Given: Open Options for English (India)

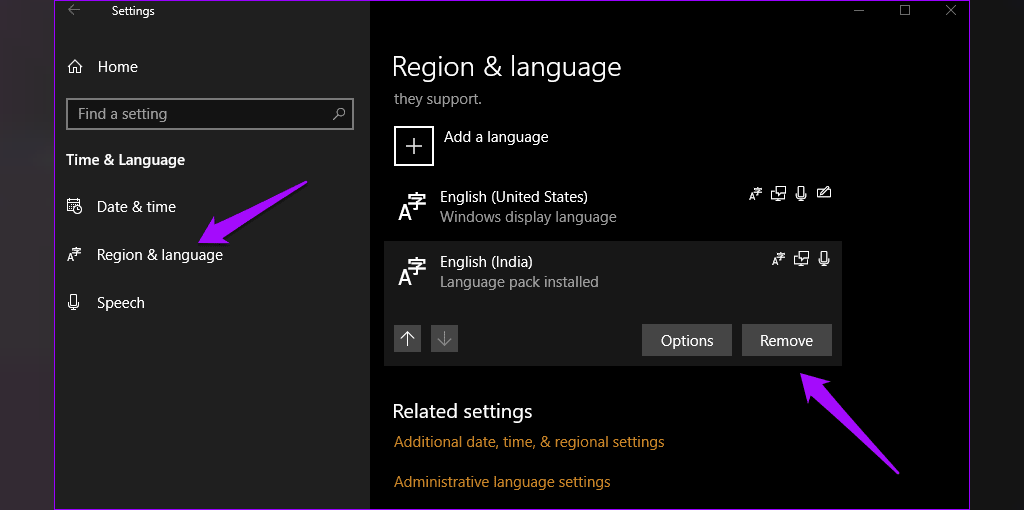Looking at the screenshot, I should click(x=687, y=340).
